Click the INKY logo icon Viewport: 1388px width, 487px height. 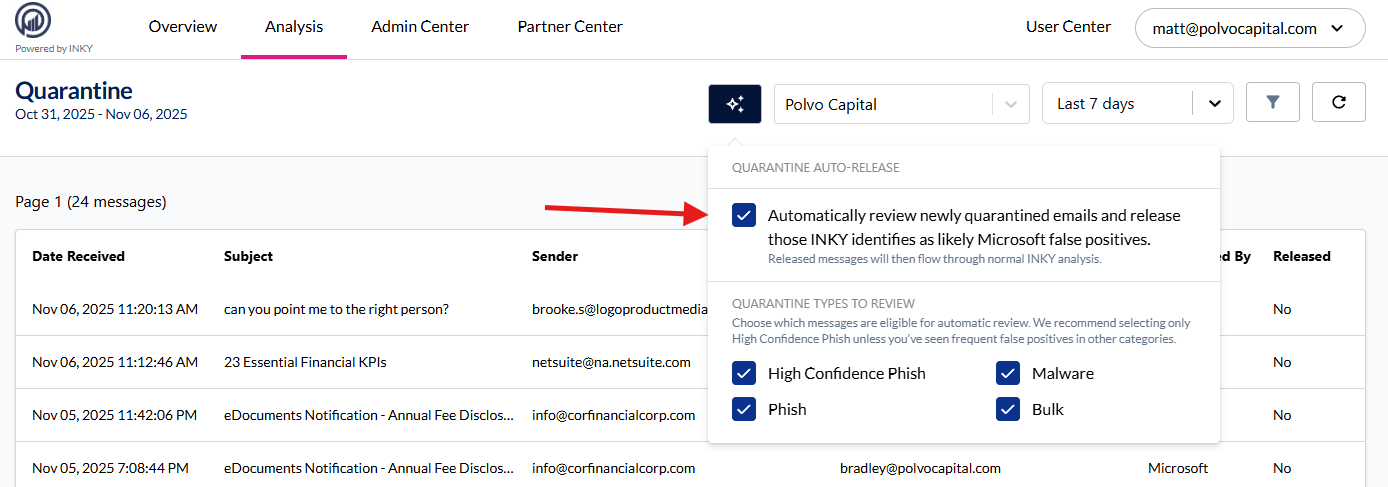coord(34,22)
